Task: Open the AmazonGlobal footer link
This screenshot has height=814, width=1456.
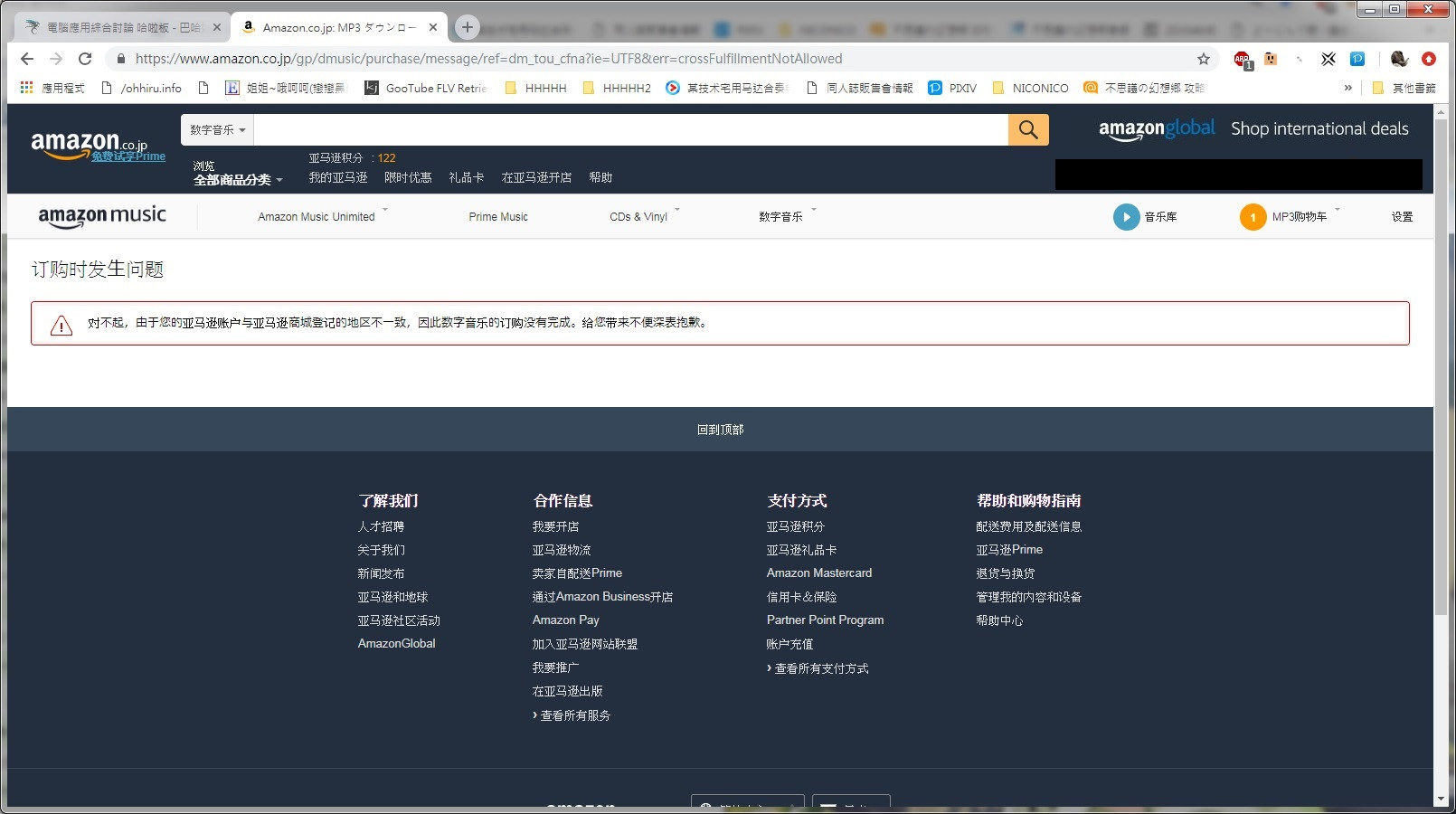Action: tap(396, 643)
